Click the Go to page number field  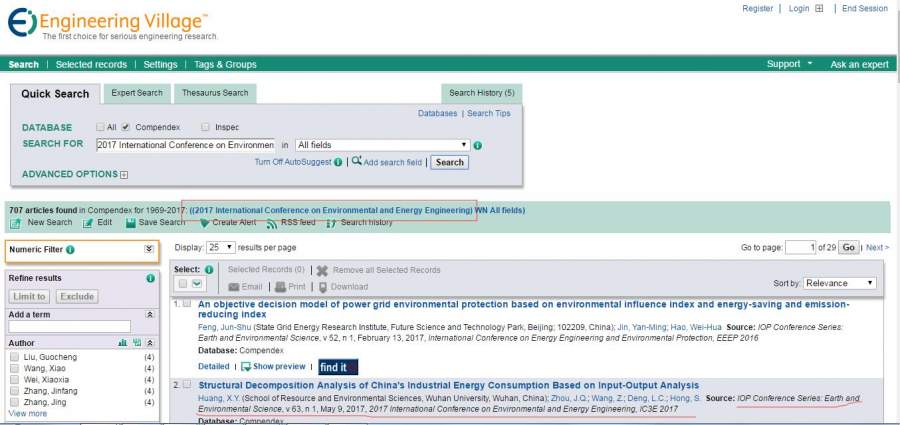tap(800, 248)
